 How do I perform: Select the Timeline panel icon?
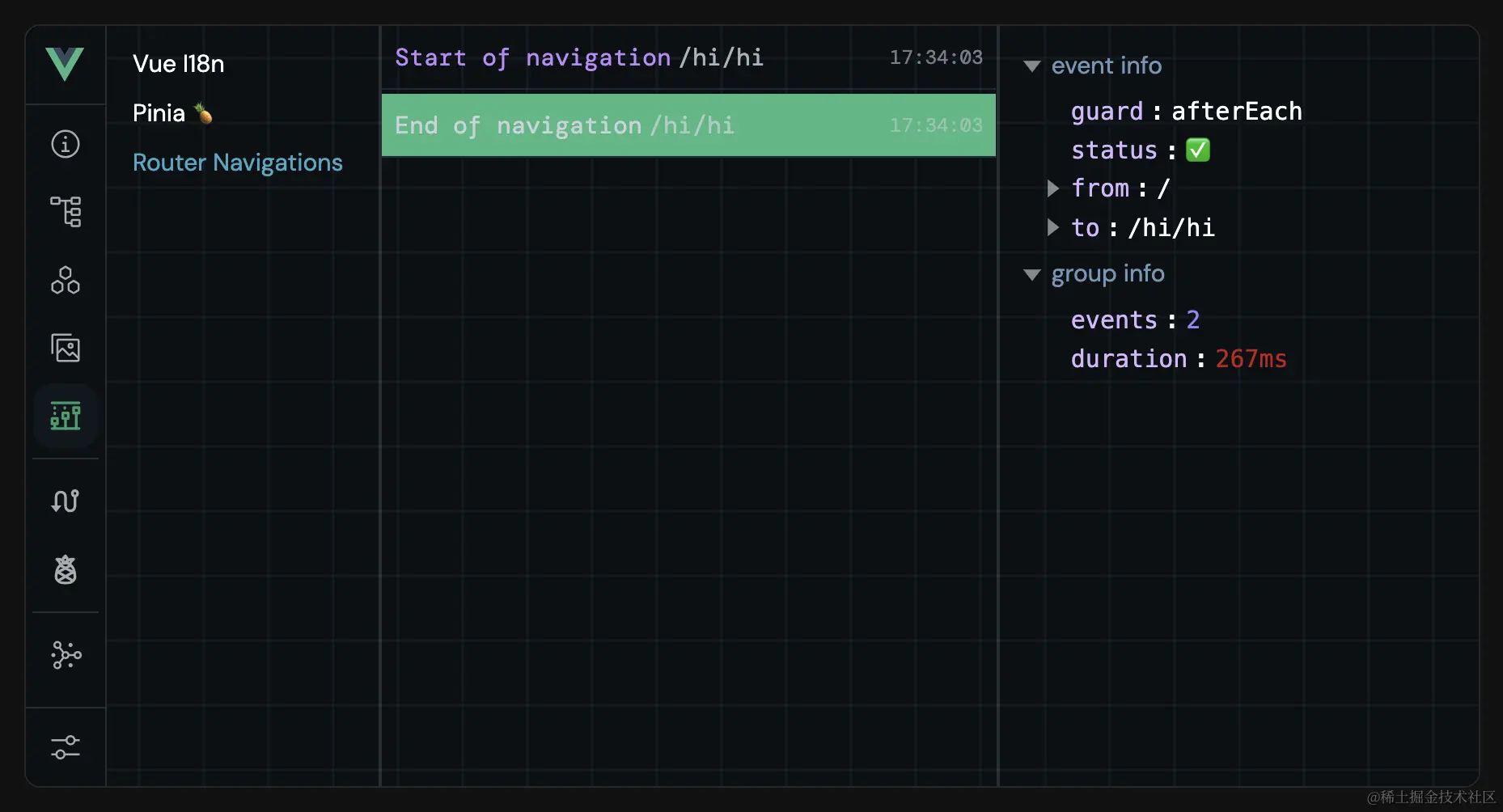pyautogui.click(x=65, y=416)
